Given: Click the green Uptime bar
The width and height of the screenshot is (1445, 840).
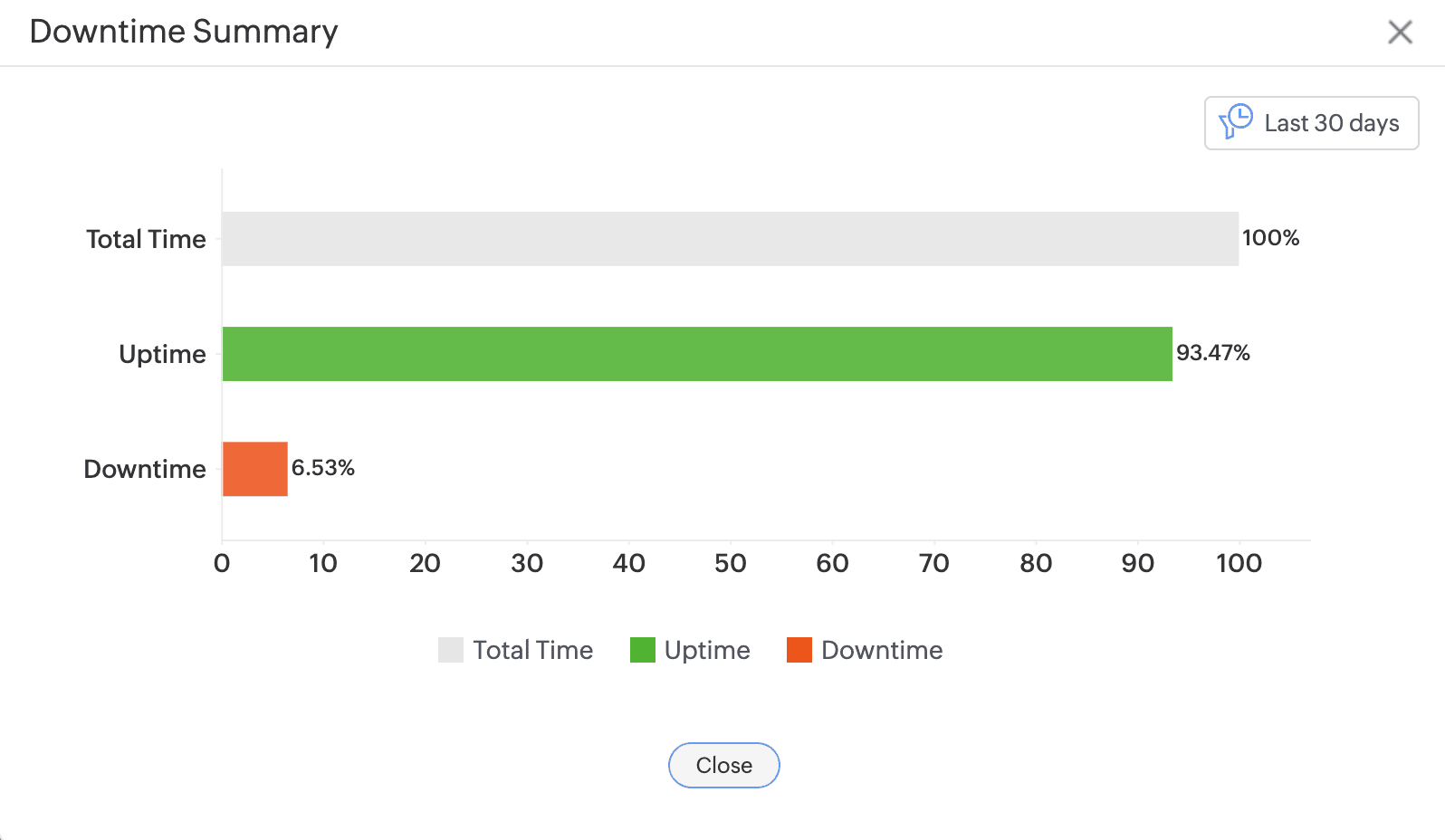Looking at the screenshot, I should coord(697,354).
